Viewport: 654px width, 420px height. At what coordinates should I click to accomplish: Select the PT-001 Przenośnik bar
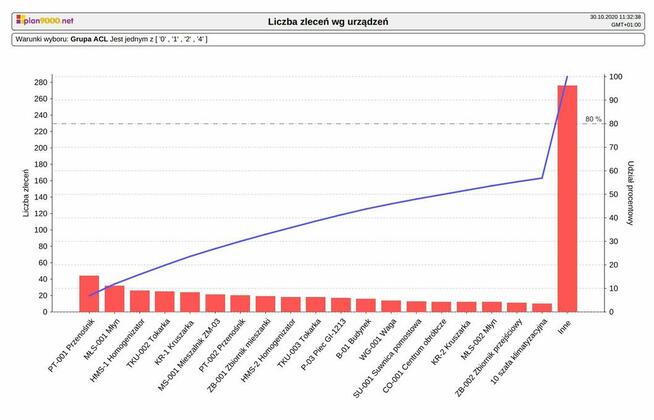pyautogui.click(x=89, y=294)
